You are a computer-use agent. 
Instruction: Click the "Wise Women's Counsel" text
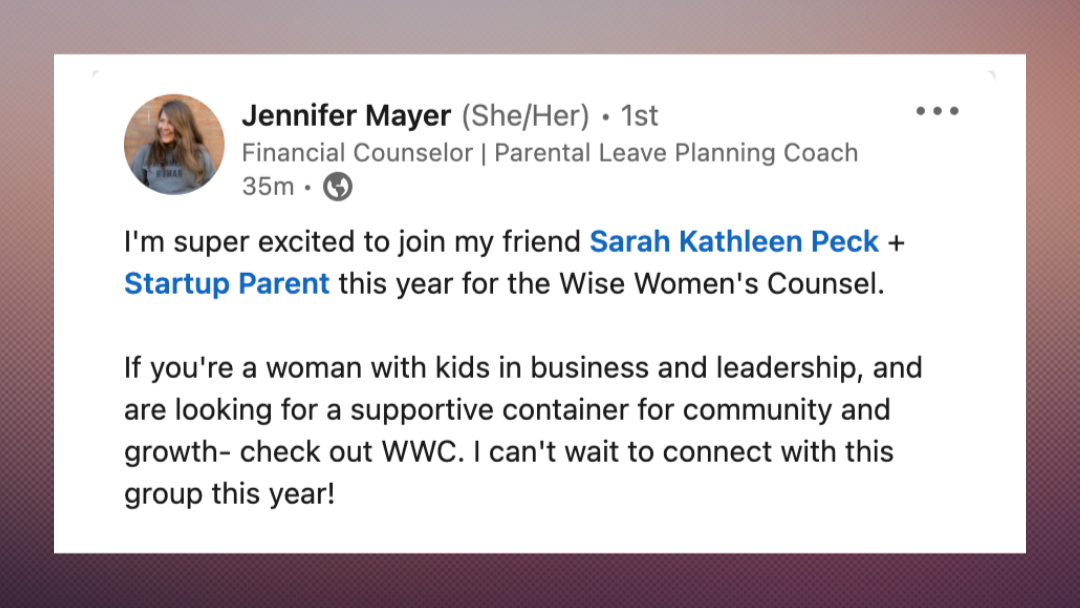click(x=721, y=284)
